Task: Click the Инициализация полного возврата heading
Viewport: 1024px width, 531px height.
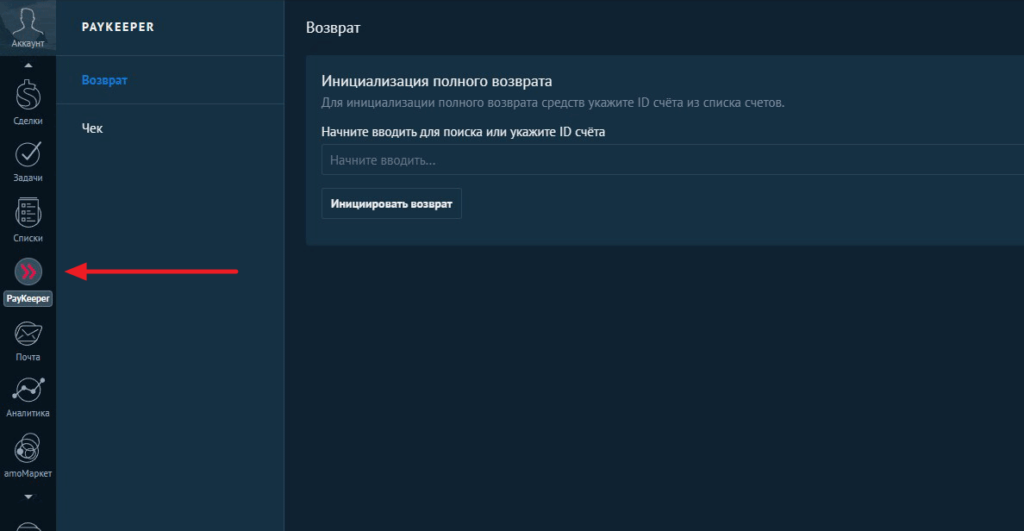Action: pos(437,81)
